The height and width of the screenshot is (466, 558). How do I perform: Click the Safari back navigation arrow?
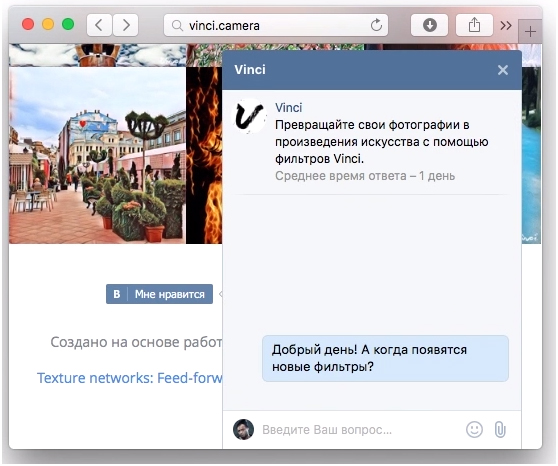pyautogui.click(x=99, y=25)
